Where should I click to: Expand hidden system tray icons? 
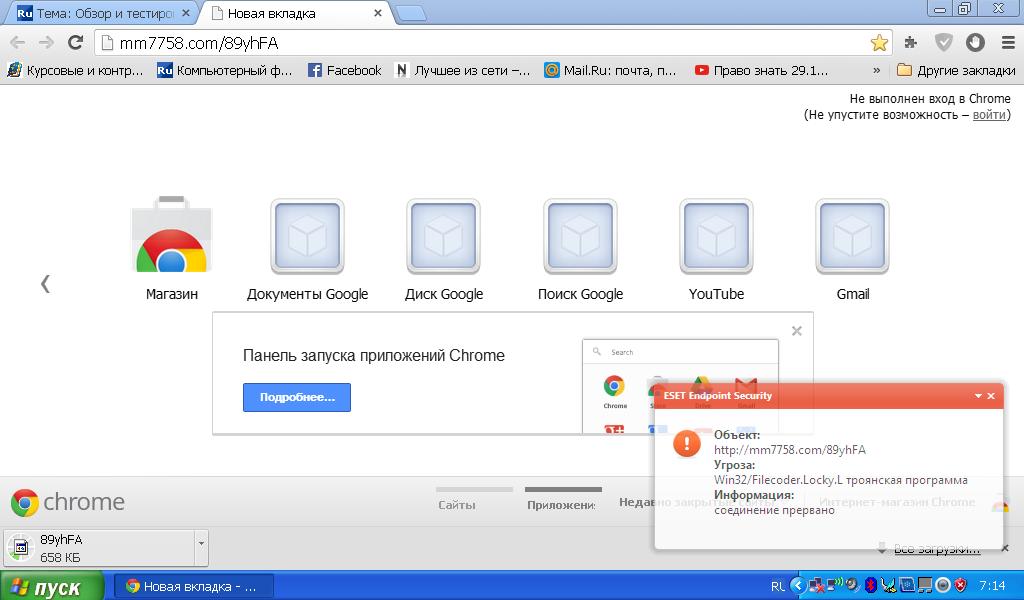pos(798,585)
